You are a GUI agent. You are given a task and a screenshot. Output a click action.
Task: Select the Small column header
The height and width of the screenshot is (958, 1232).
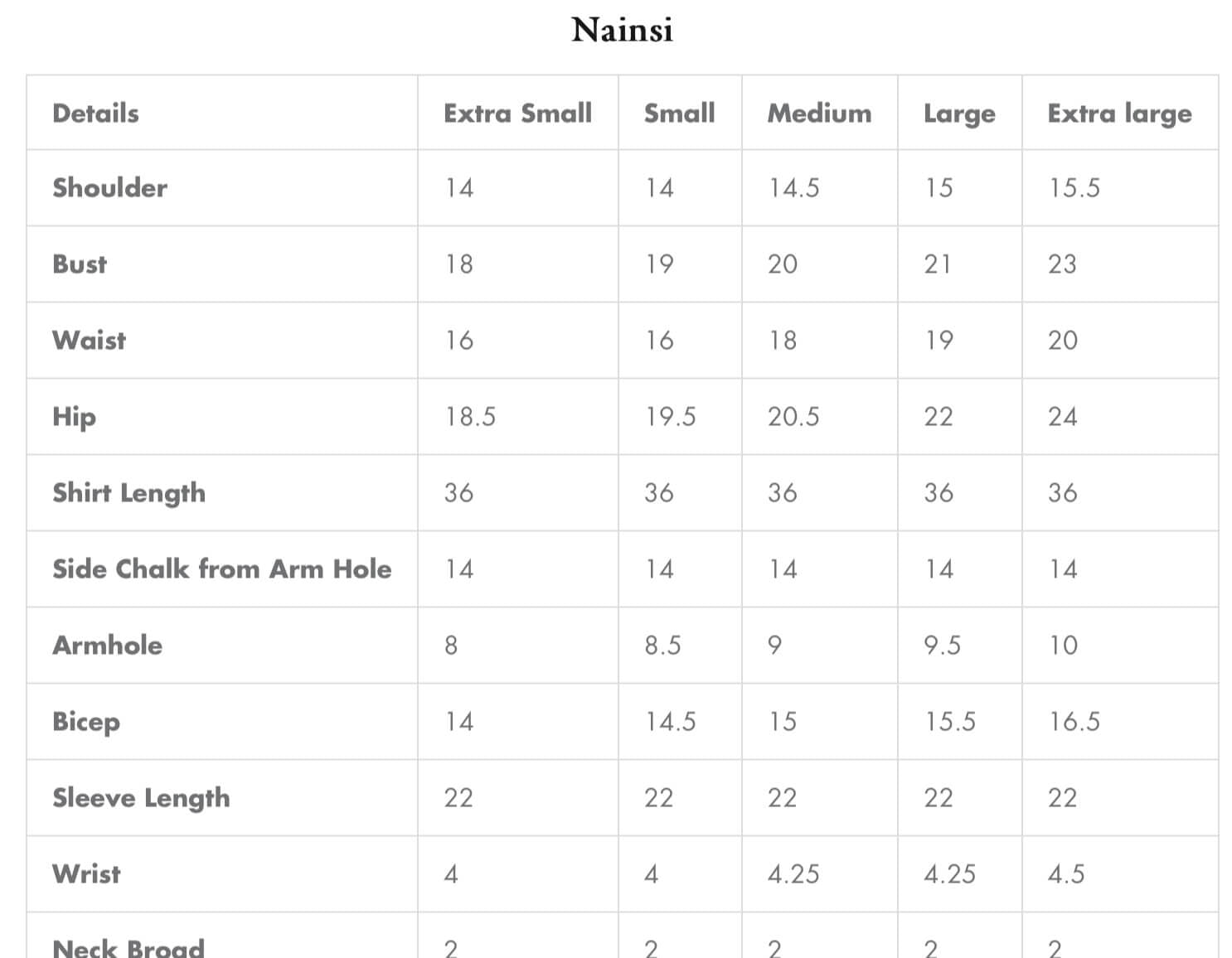[679, 114]
